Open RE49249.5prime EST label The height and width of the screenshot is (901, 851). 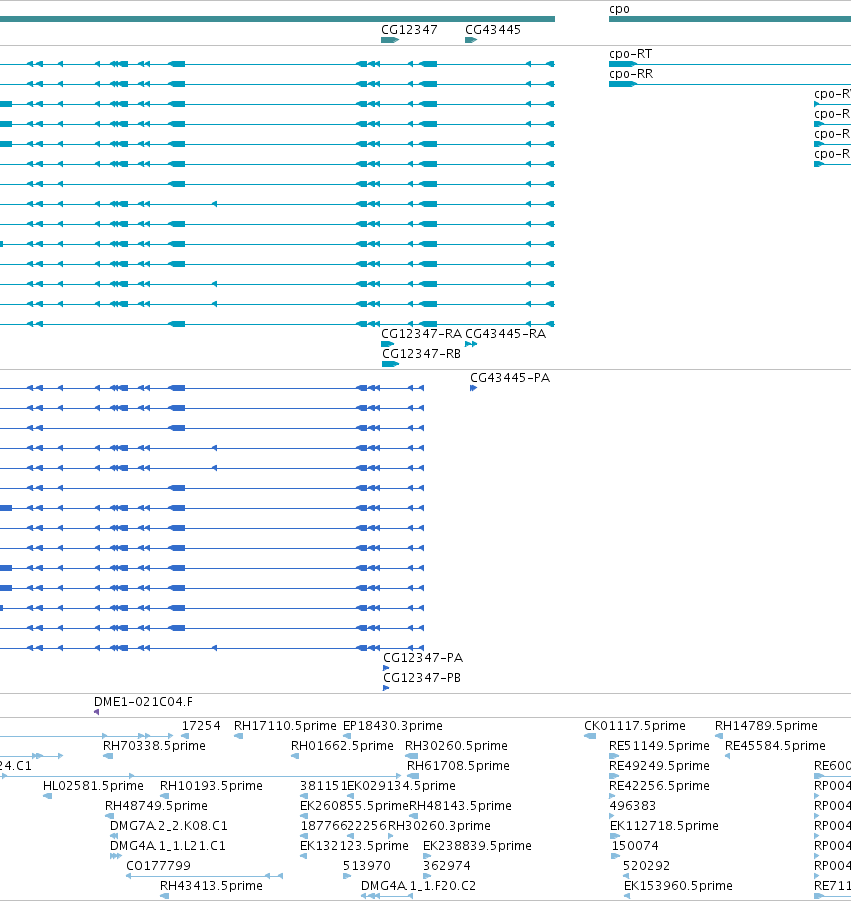coord(659,766)
